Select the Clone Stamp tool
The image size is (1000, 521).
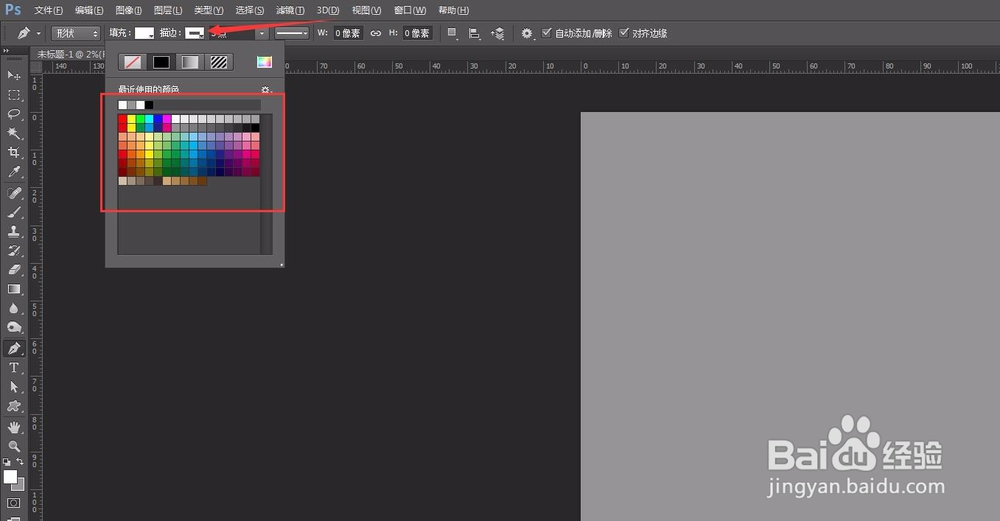point(13,231)
